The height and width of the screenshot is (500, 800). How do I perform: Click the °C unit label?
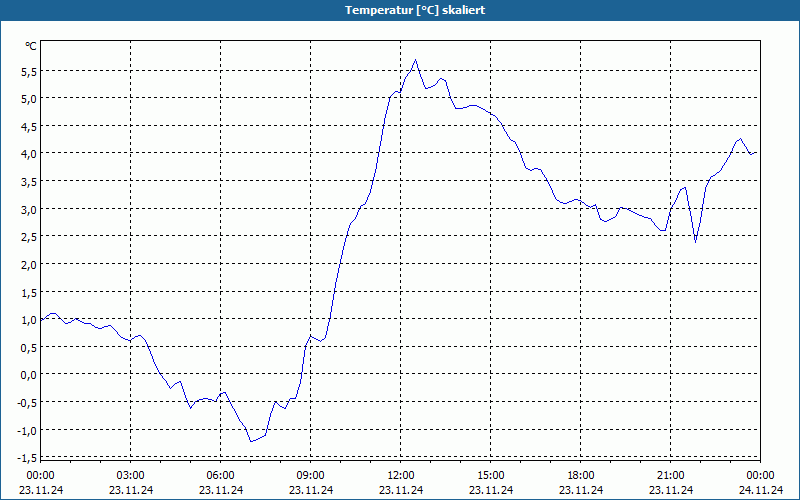click(31, 46)
